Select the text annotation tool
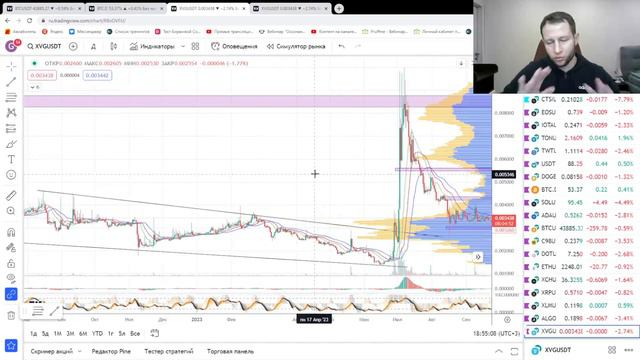The image size is (640, 360). (x=11, y=160)
